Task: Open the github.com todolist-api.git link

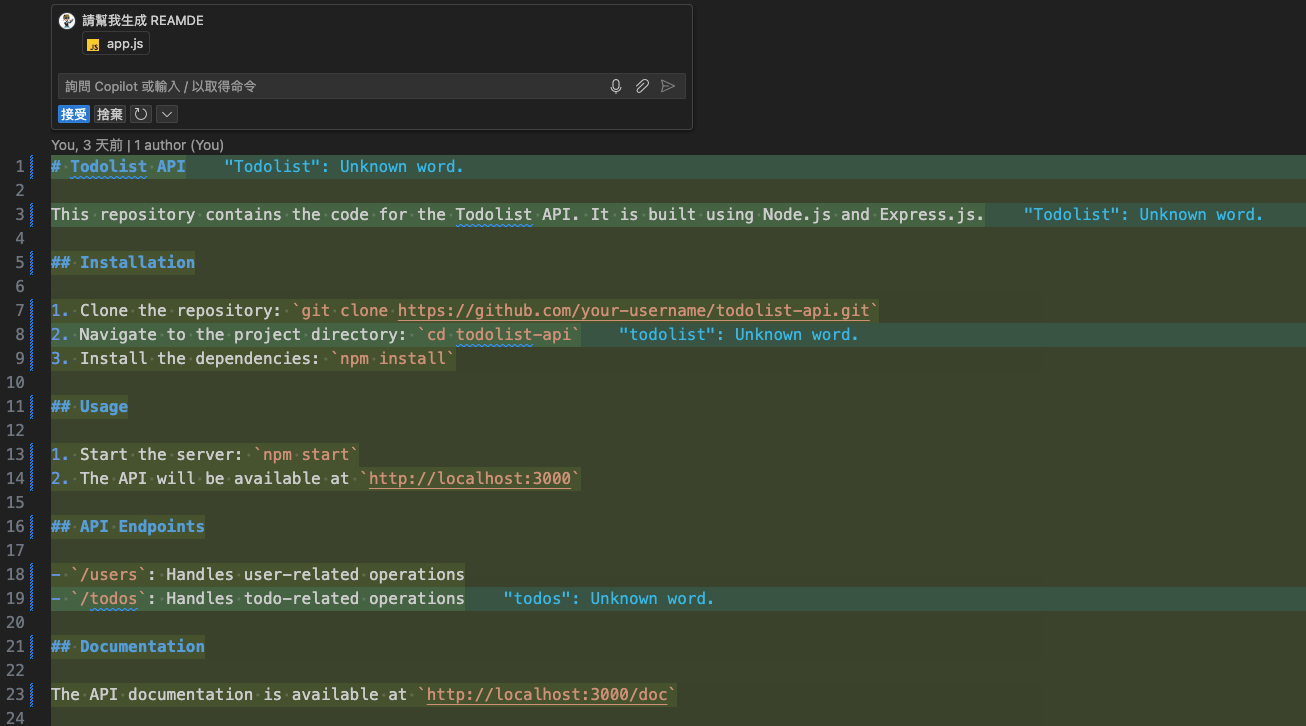Action: (x=633, y=311)
